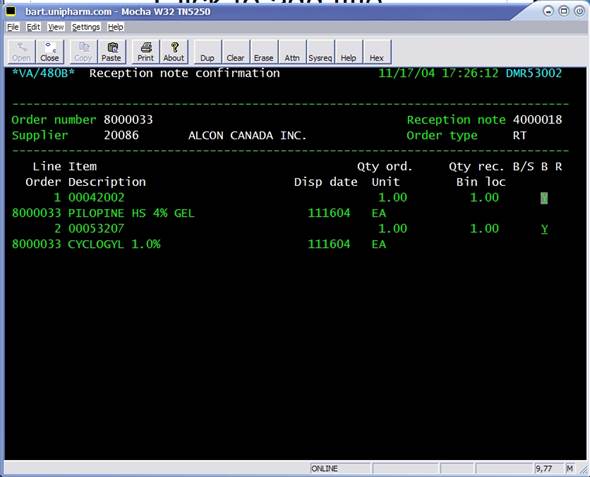Open the View menu

pos(56,27)
